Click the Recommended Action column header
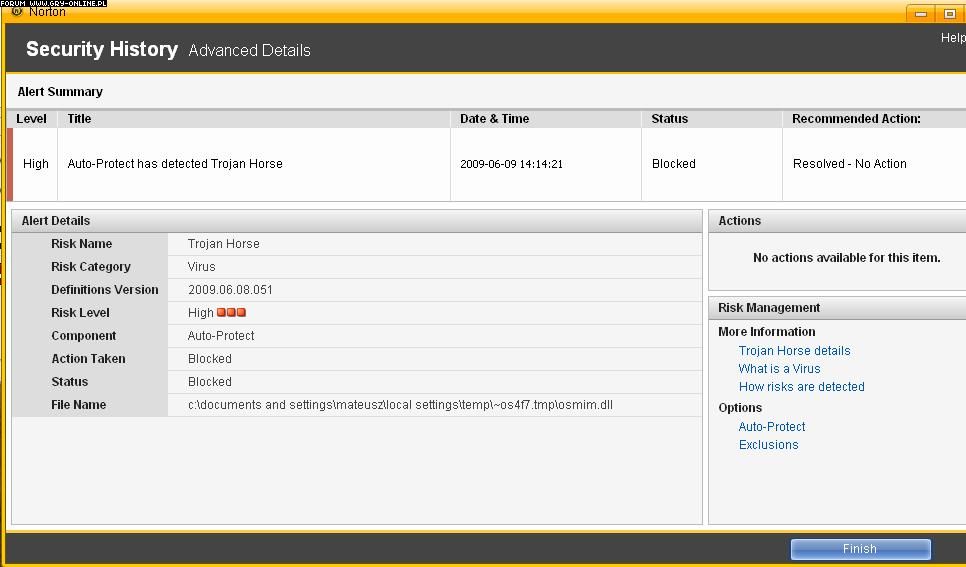The image size is (966, 567). (855, 119)
